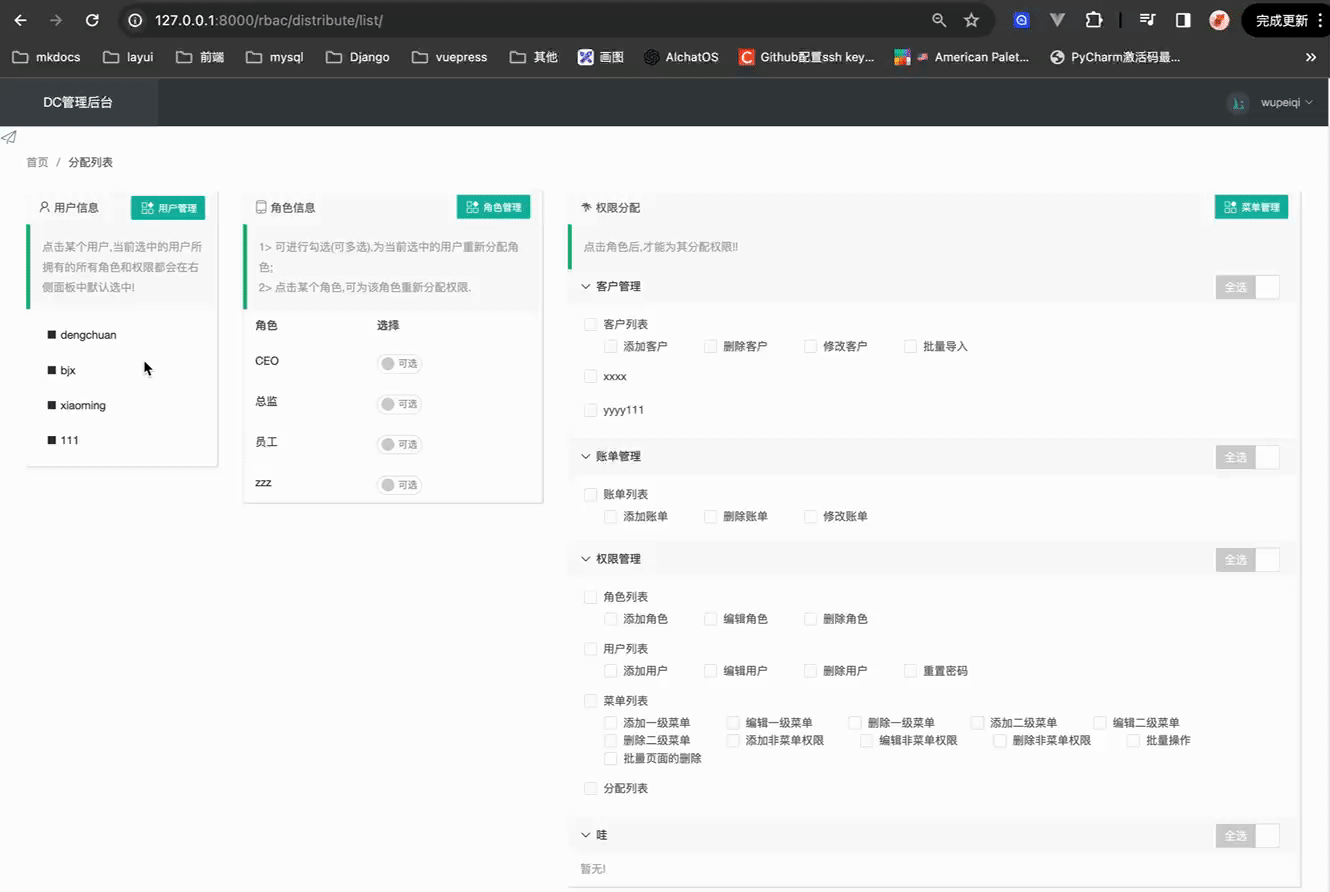Click the paper plane icon below the header
Screen dimensions: 1330x892
coord(9,137)
